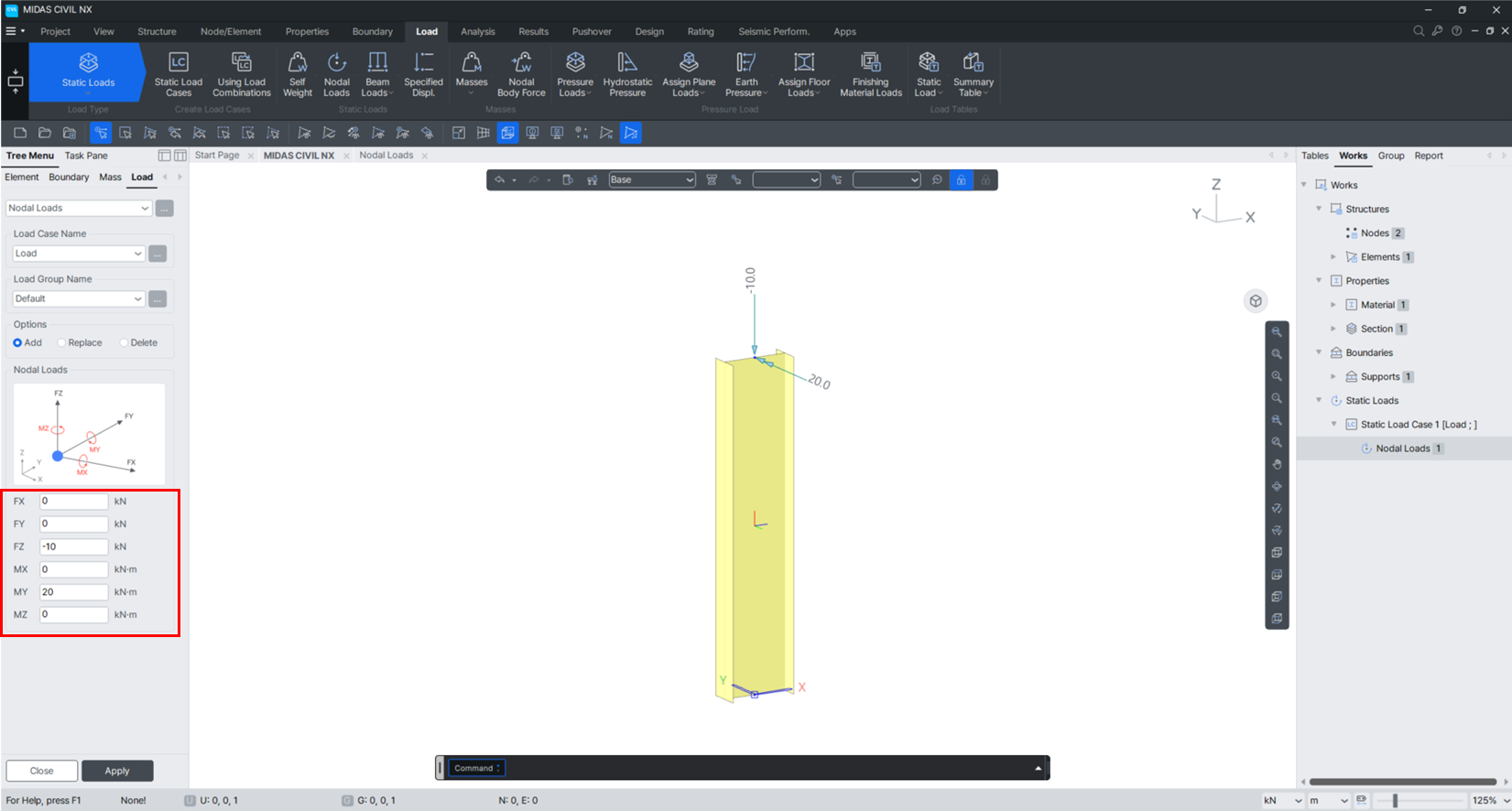Viewport: 1512px width, 811px height.
Task: Open the Nodal Loads type dropdown
Action: [x=79, y=208]
